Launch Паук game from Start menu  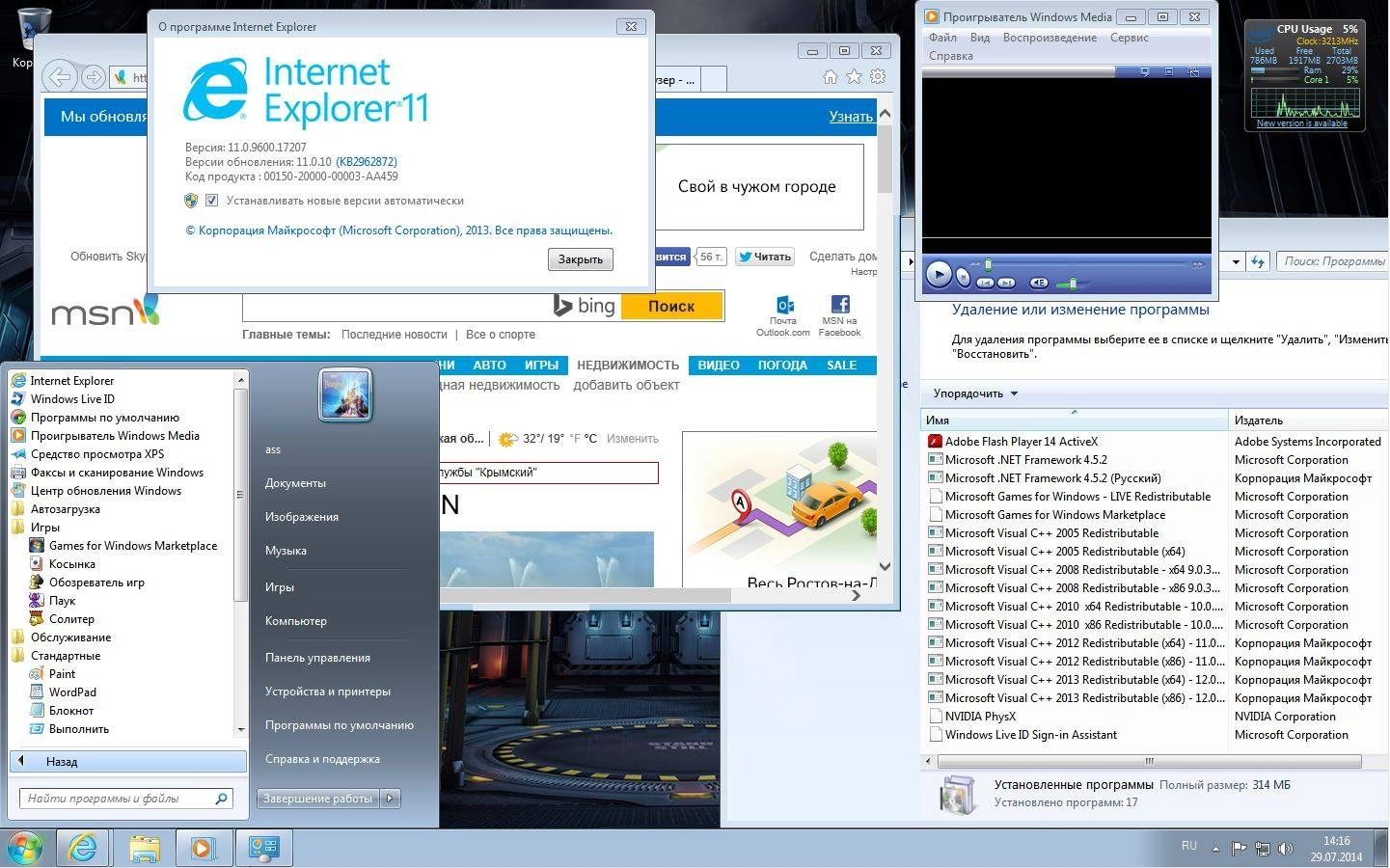click(62, 601)
